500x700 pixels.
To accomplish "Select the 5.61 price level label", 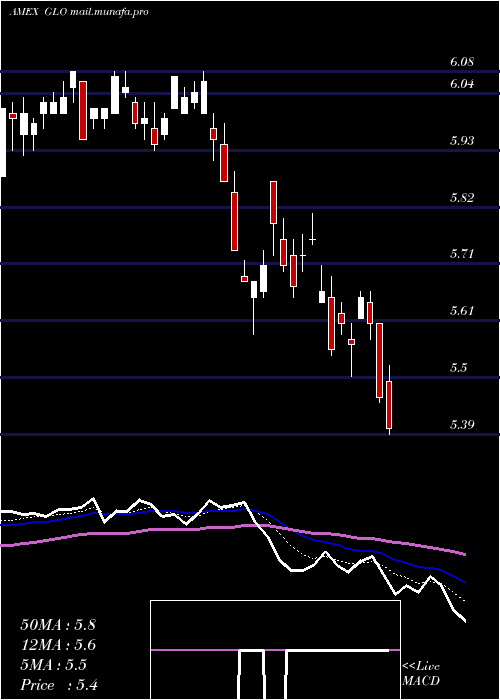I will (462, 311).
